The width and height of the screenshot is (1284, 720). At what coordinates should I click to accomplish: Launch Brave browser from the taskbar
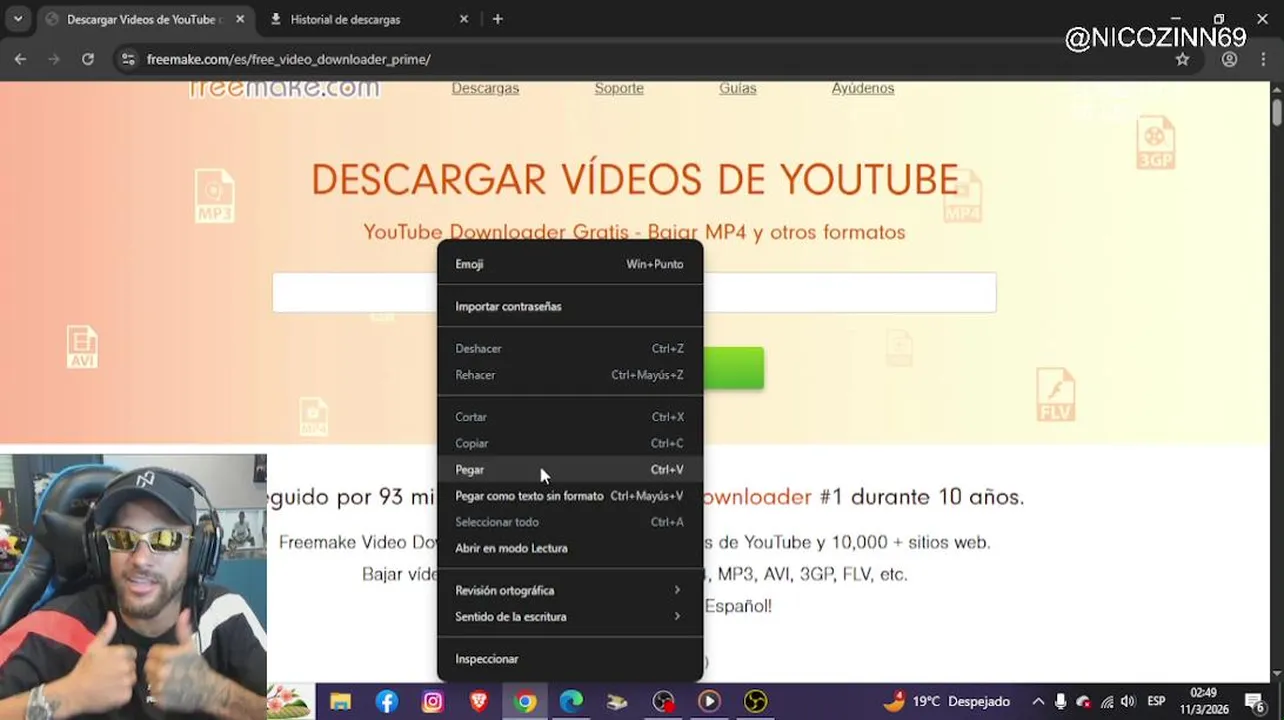click(x=479, y=702)
